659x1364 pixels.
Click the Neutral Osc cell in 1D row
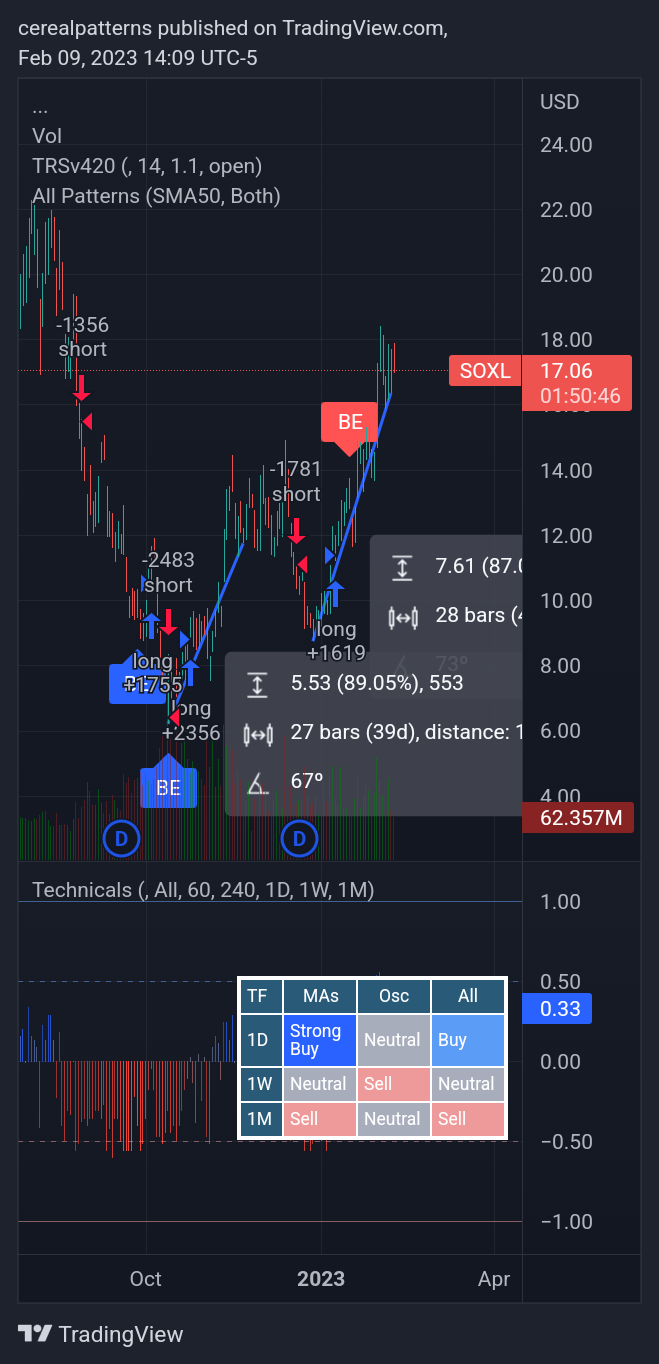coord(393,1040)
